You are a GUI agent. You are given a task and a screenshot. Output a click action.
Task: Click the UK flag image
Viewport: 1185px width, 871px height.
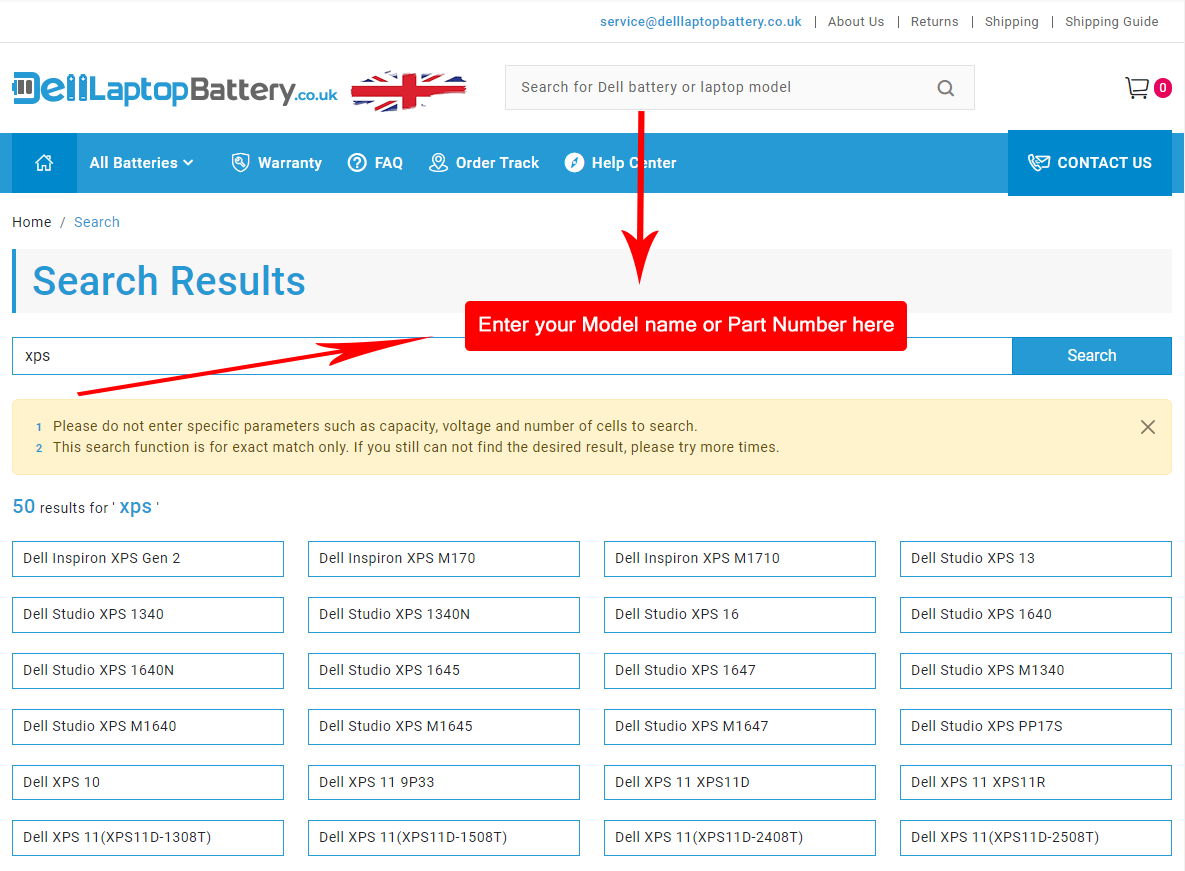[409, 91]
